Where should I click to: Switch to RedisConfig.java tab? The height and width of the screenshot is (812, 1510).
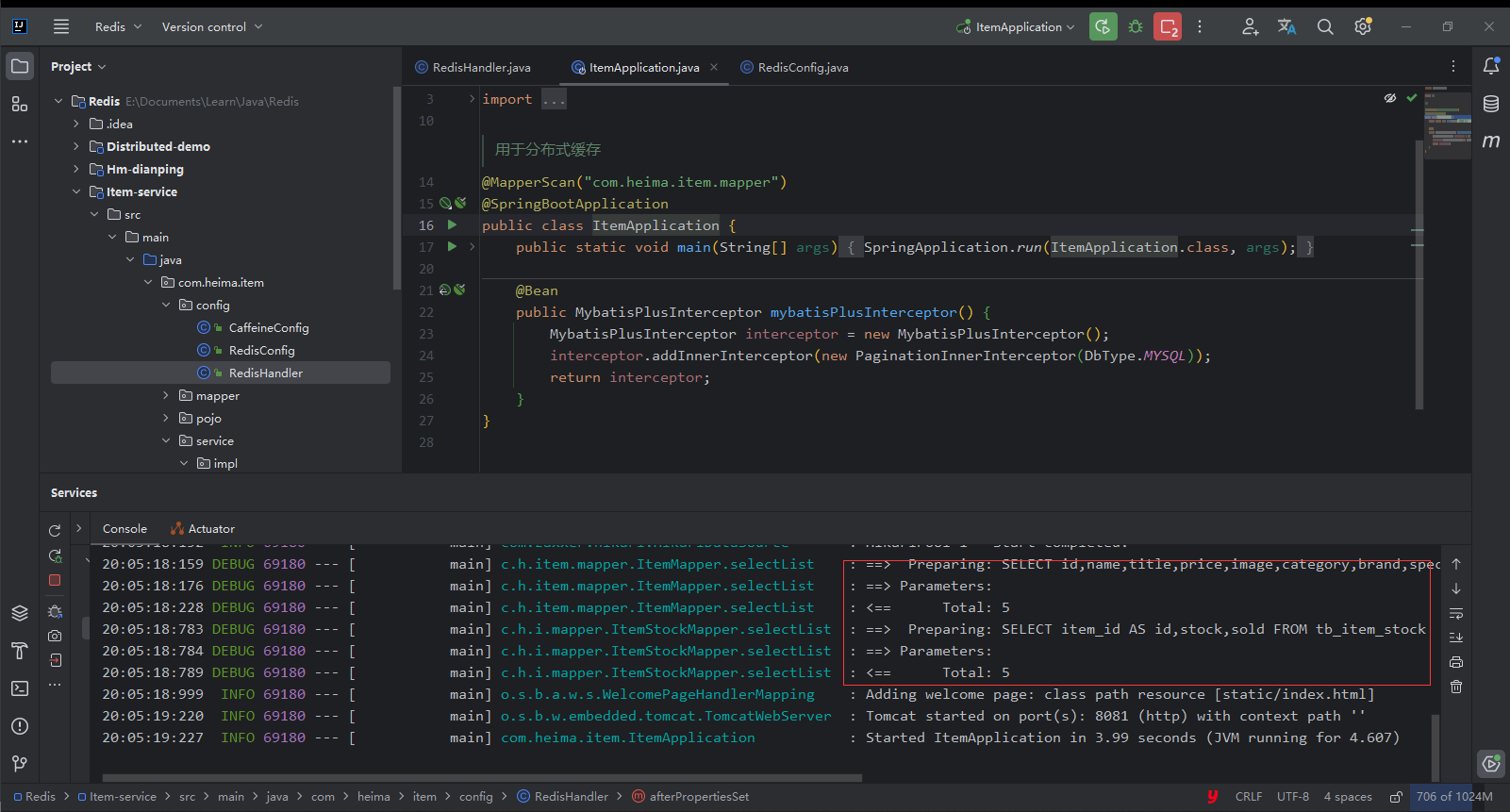click(794, 67)
